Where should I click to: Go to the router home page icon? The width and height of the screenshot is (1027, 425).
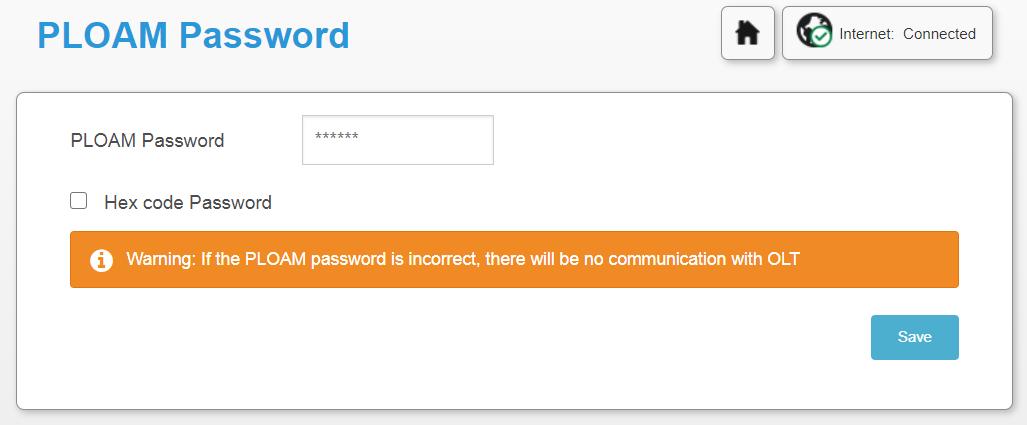[x=747, y=33]
